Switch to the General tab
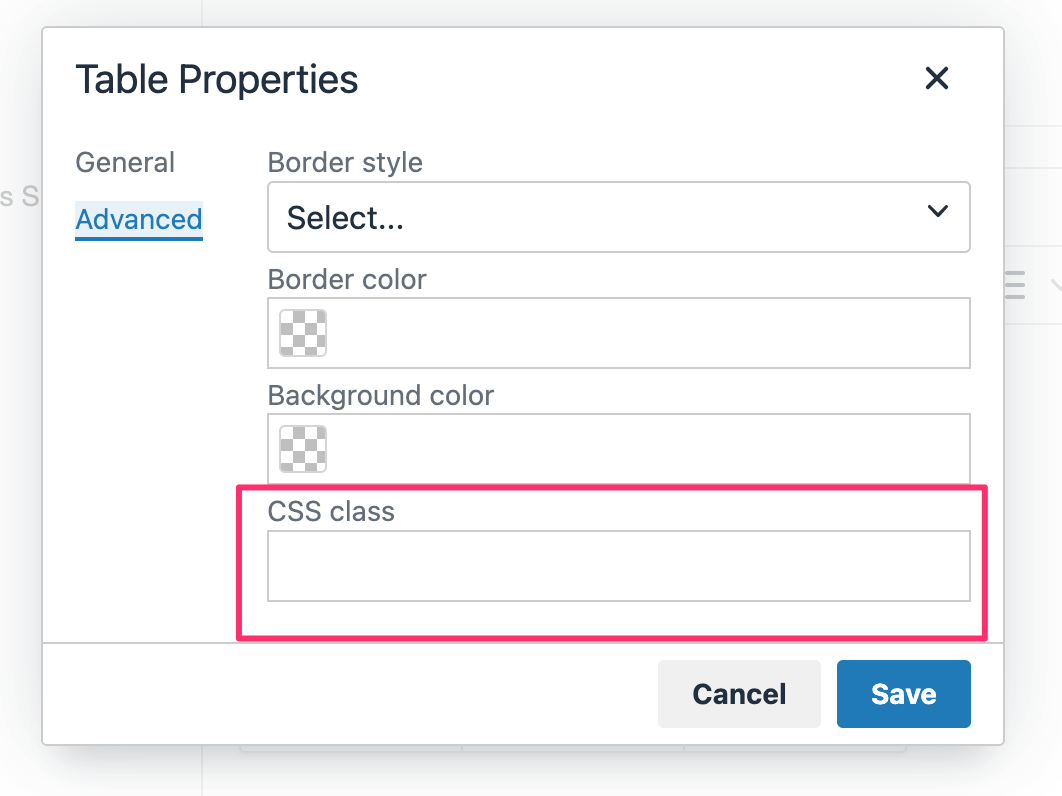 click(125, 163)
